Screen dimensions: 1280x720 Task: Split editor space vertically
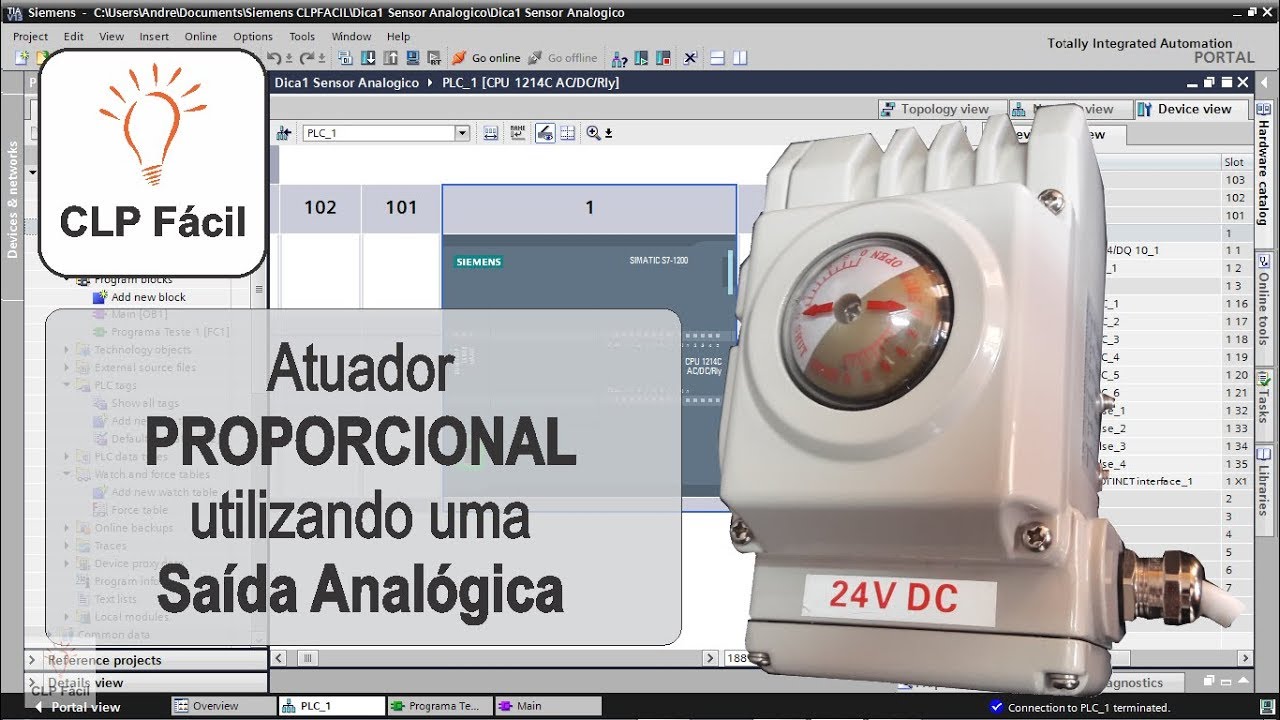point(741,58)
